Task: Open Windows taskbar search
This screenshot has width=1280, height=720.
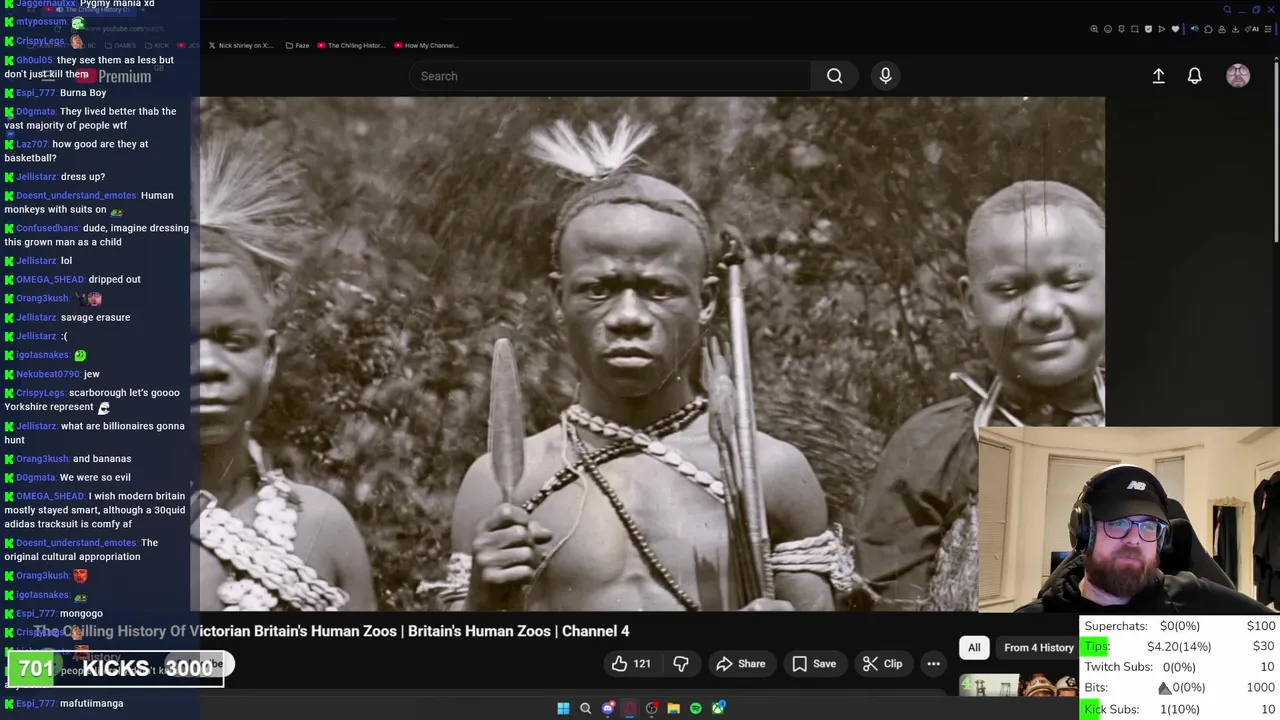Action: click(x=585, y=708)
